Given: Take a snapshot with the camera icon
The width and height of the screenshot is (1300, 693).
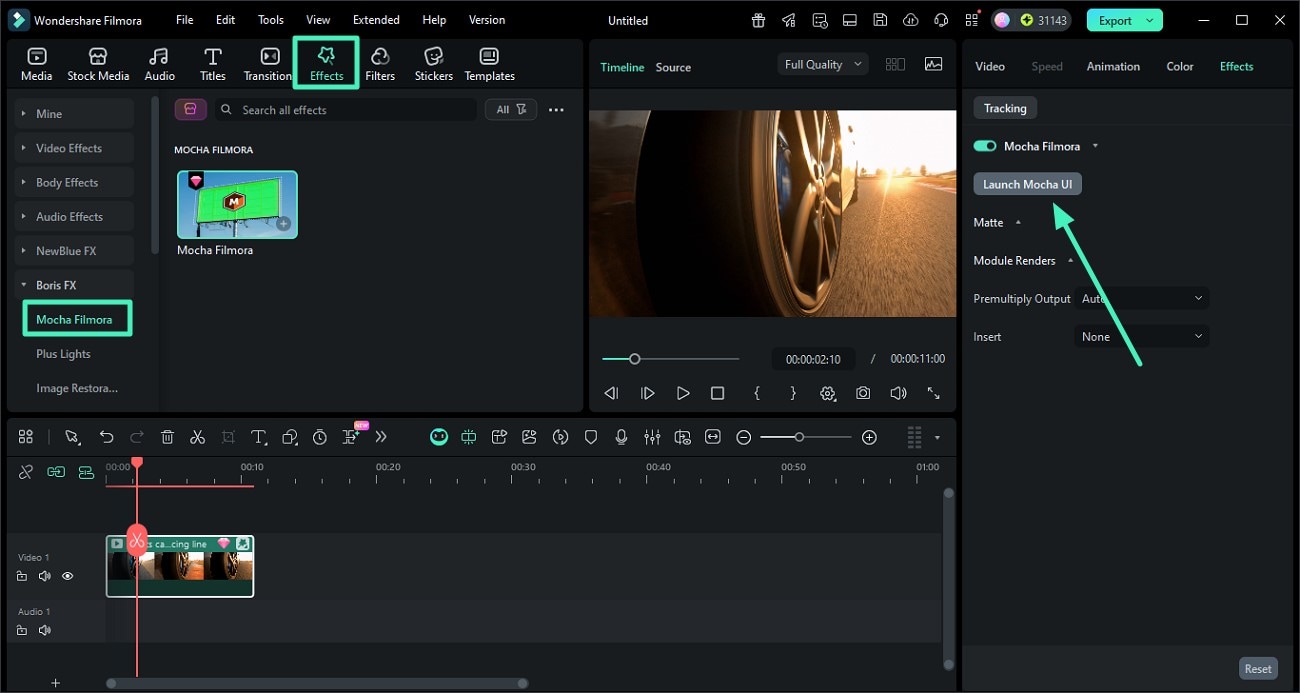Looking at the screenshot, I should [862, 394].
